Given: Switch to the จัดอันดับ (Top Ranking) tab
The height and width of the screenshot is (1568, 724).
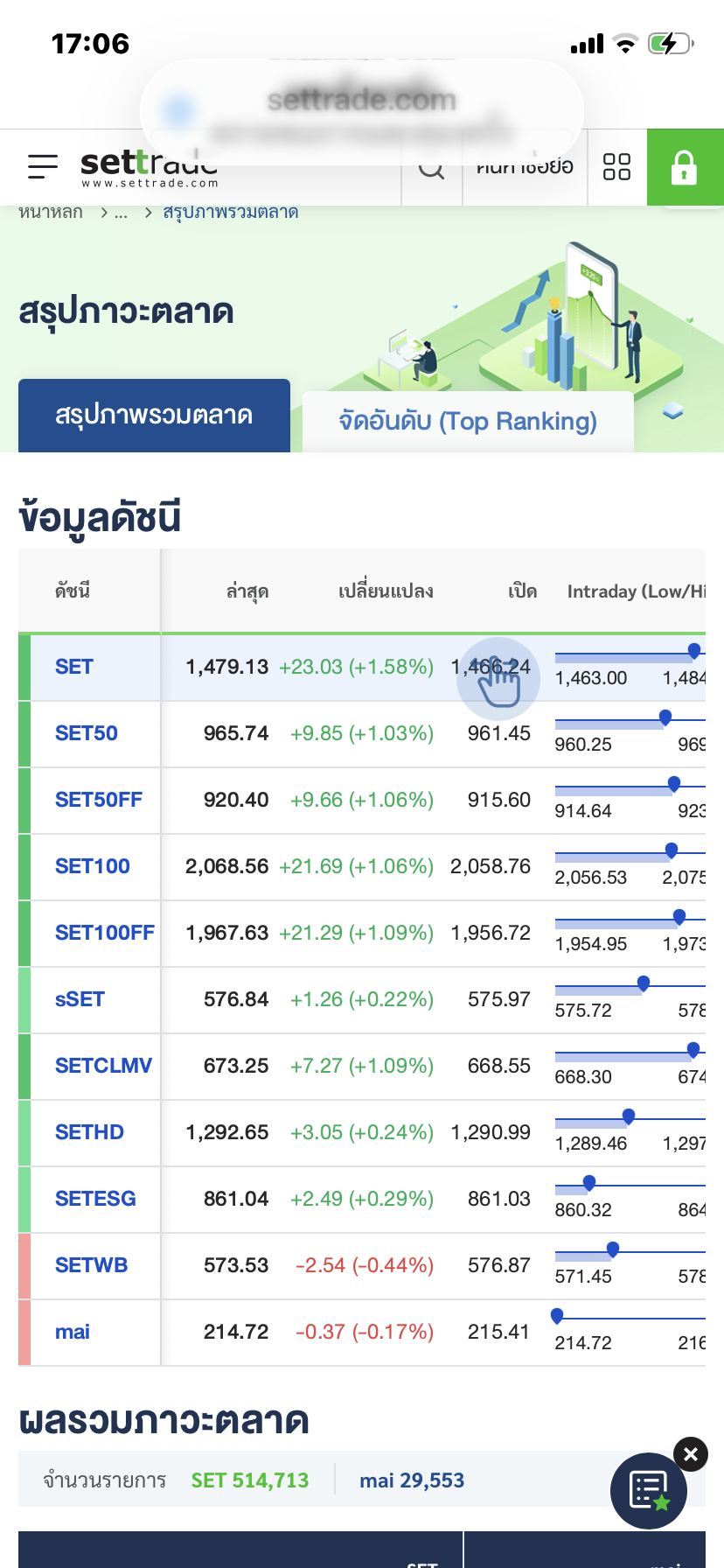Looking at the screenshot, I should (x=468, y=422).
